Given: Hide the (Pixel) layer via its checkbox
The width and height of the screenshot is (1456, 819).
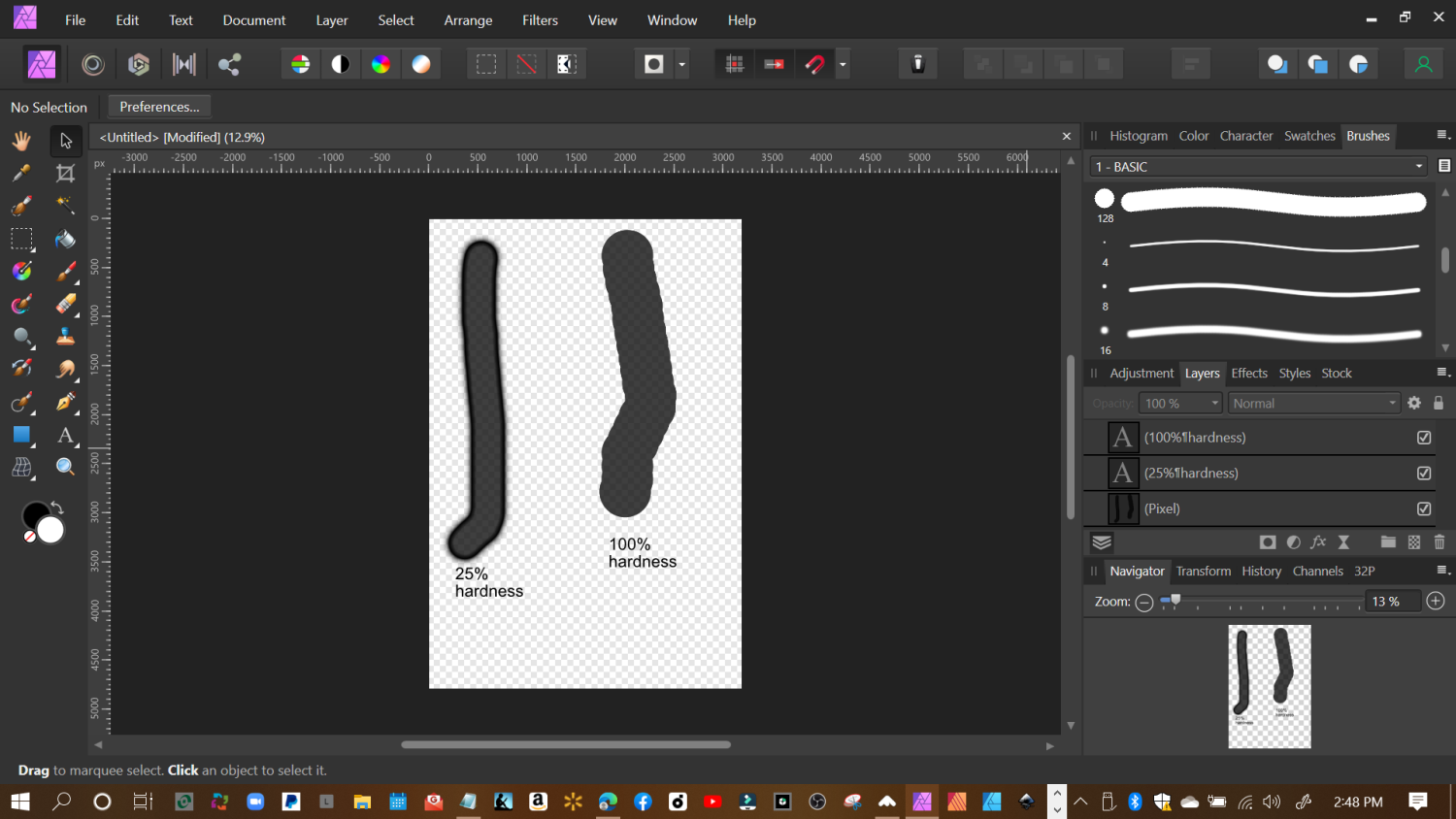Looking at the screenshot, I should (1424, 508).
